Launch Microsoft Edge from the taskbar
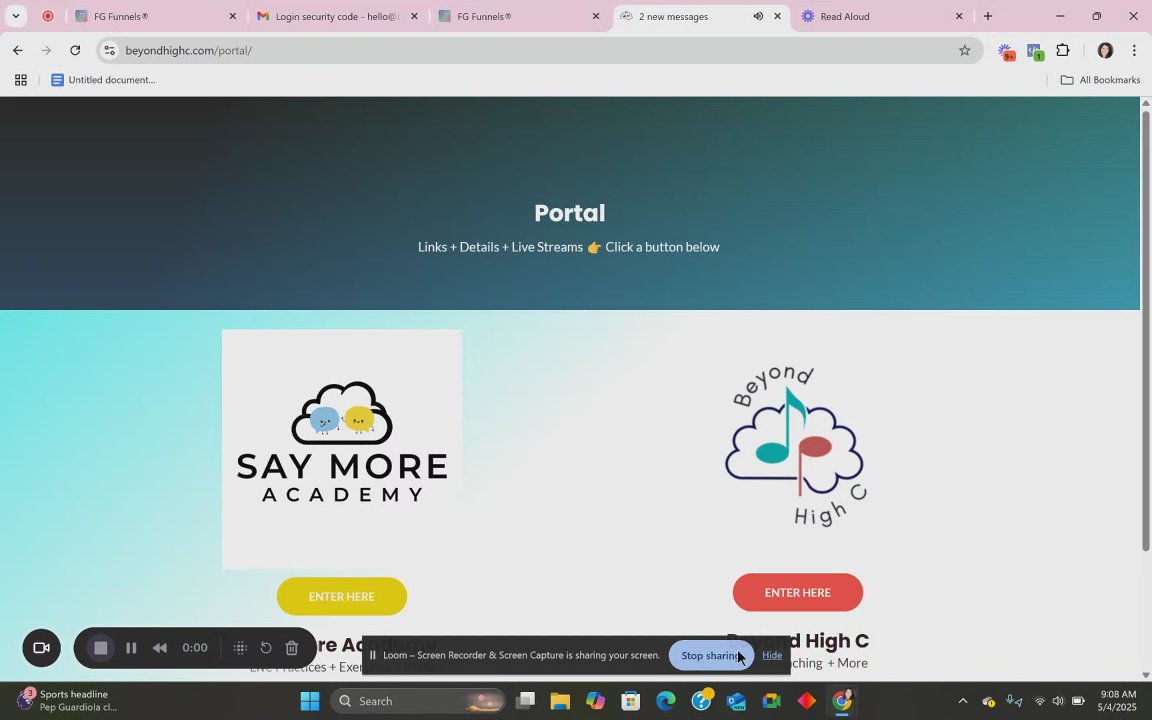This screenshot has width=1152, height=720. (x=666, y=701)
